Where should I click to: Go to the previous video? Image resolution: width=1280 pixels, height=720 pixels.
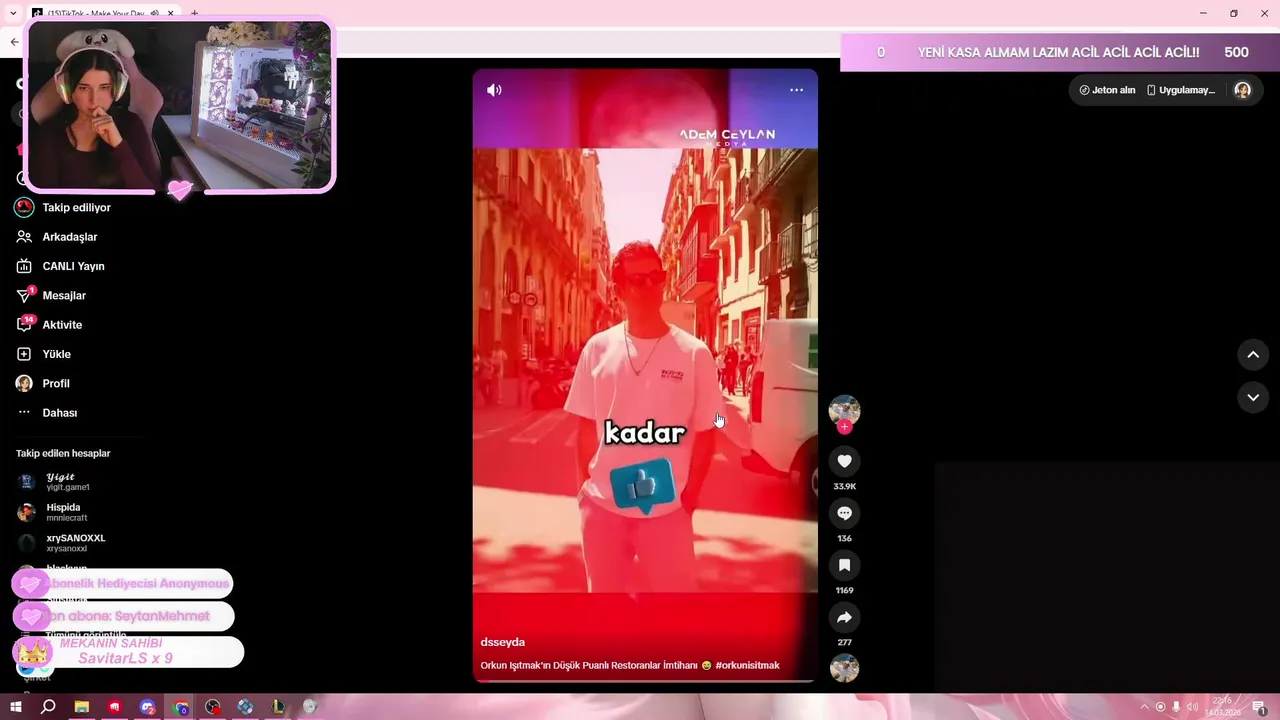(1253, 354)
